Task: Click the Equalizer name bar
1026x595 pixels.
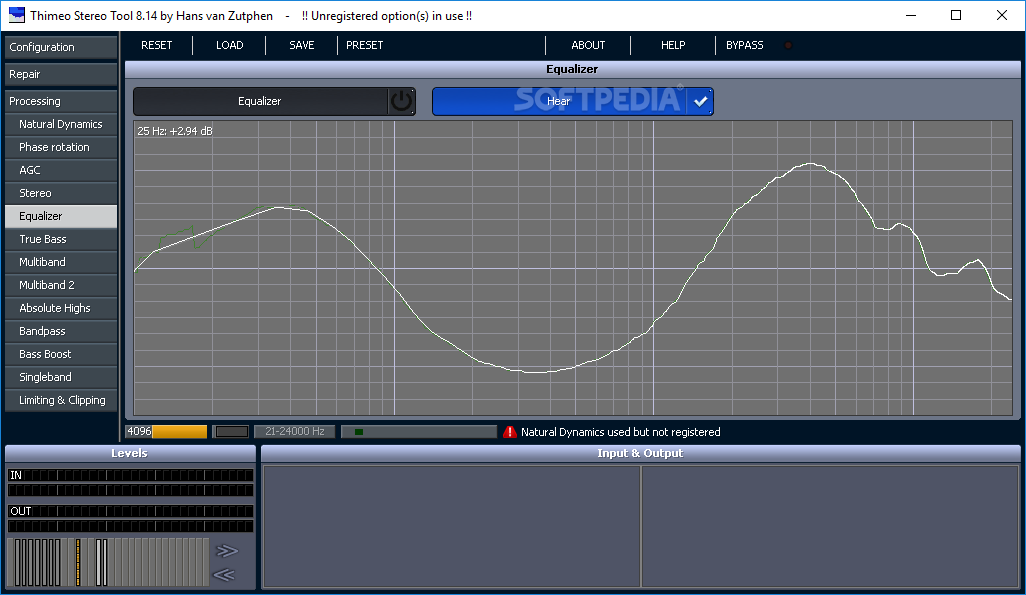Action: coord(260,101)
